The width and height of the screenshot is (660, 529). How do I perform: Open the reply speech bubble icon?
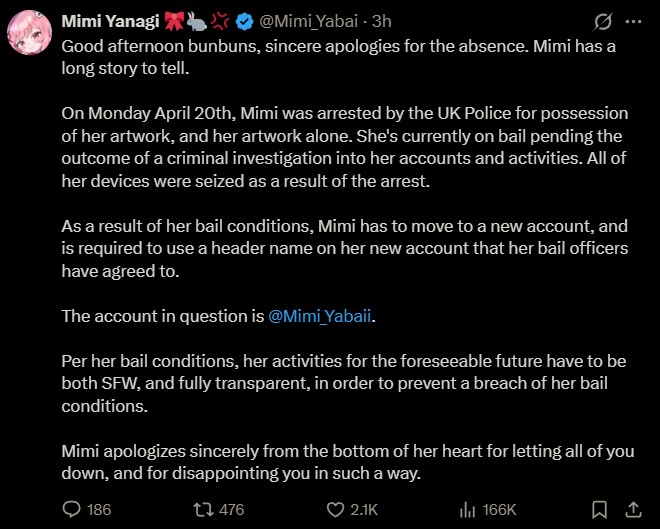coord(71,509)
